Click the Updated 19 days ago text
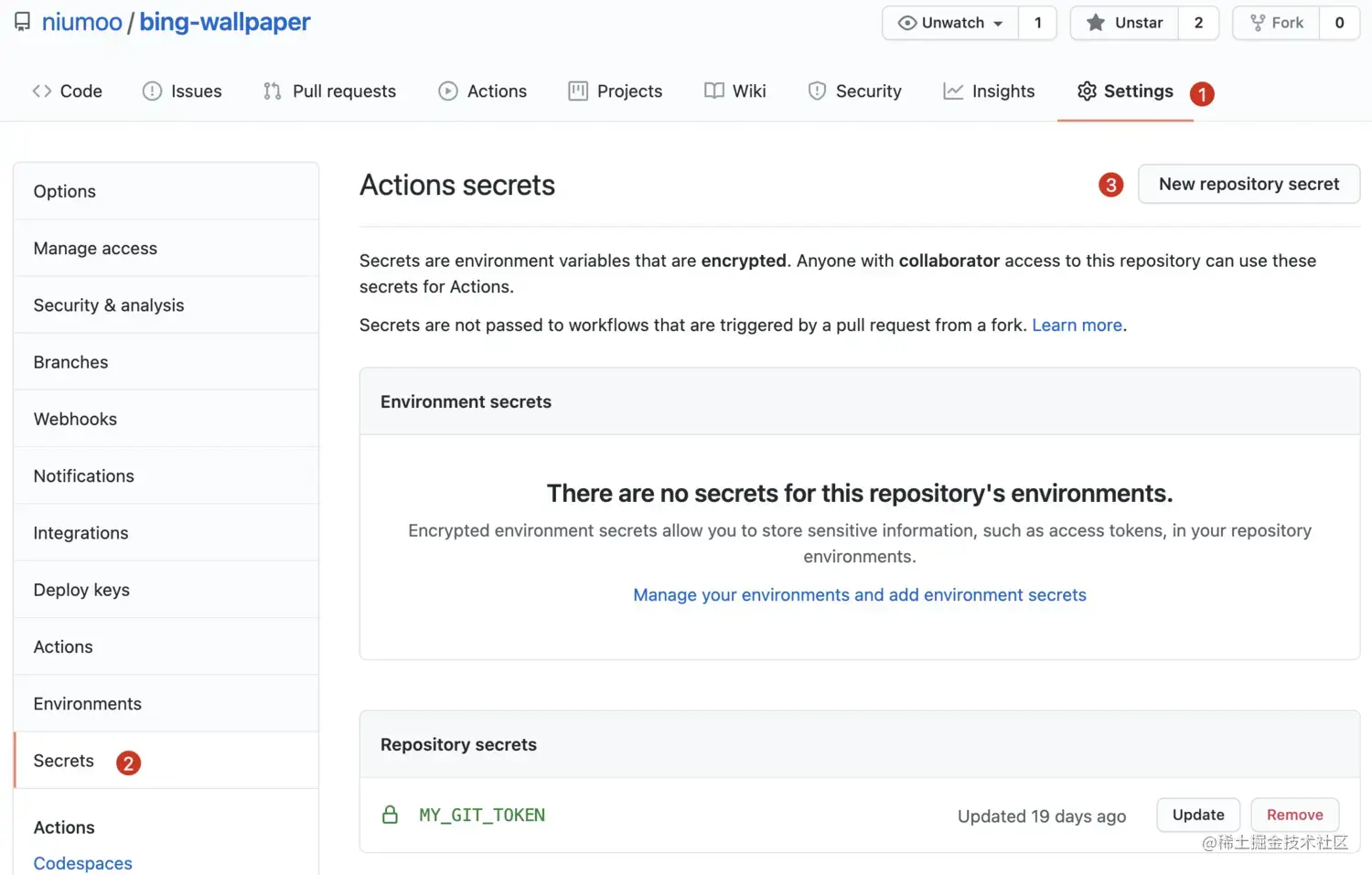The height and width of the screenshot is (875, 1372). (1041, 816)
